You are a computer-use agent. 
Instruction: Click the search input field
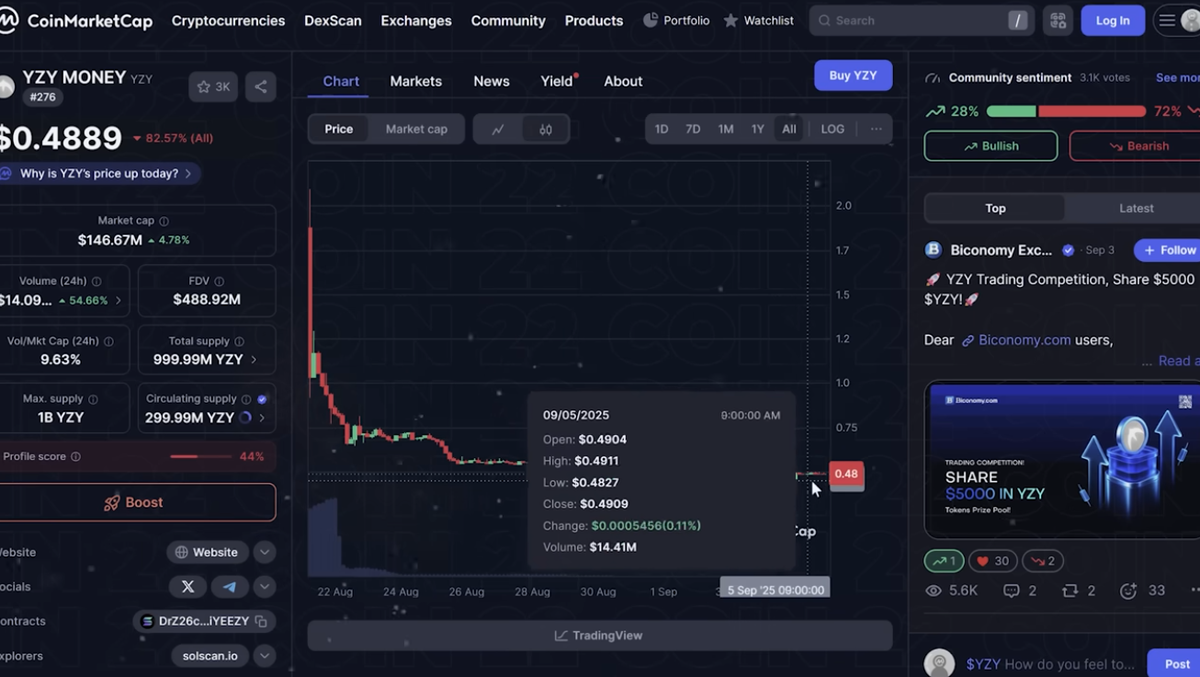(x=920, y=20)
